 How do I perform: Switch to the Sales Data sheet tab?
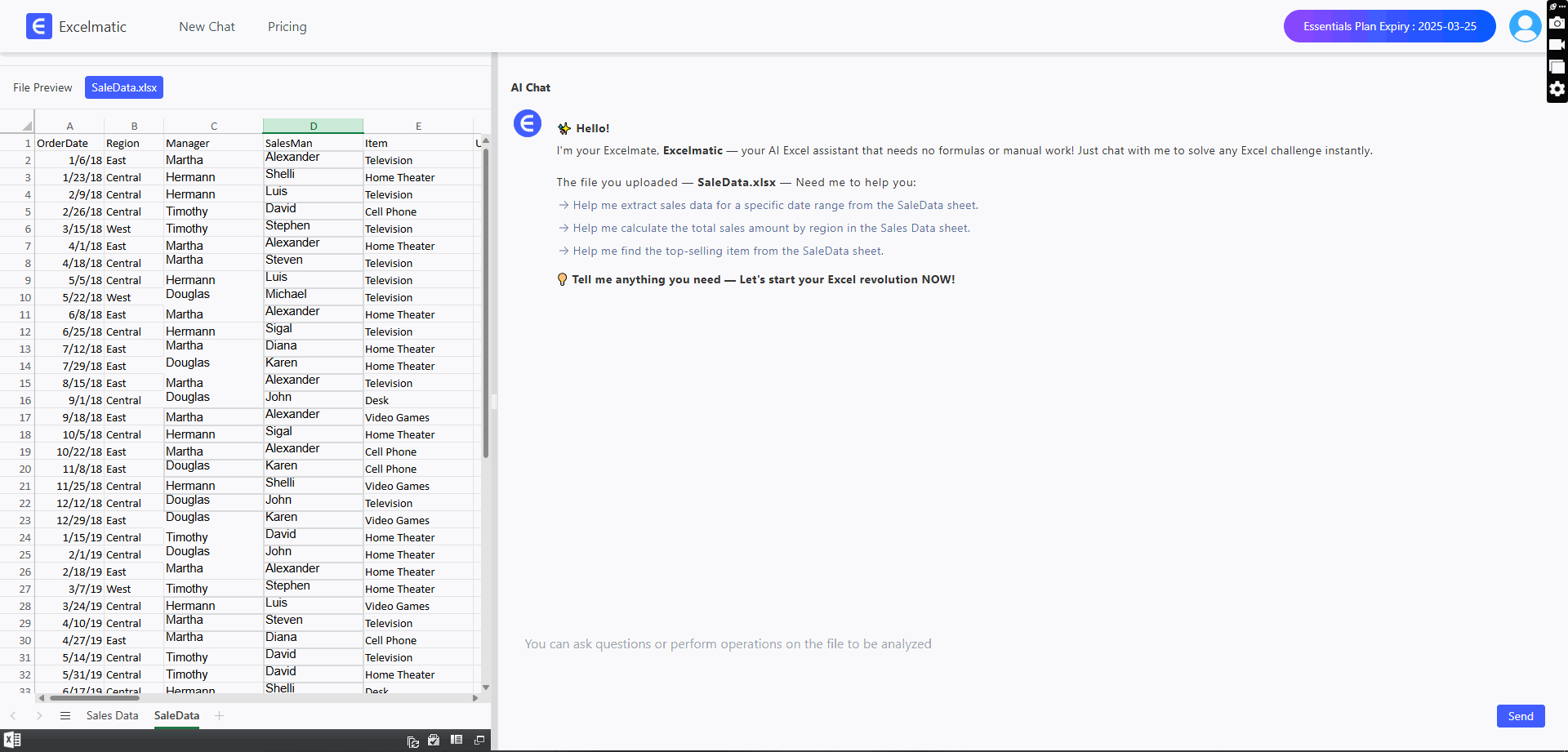coord(112,716)
